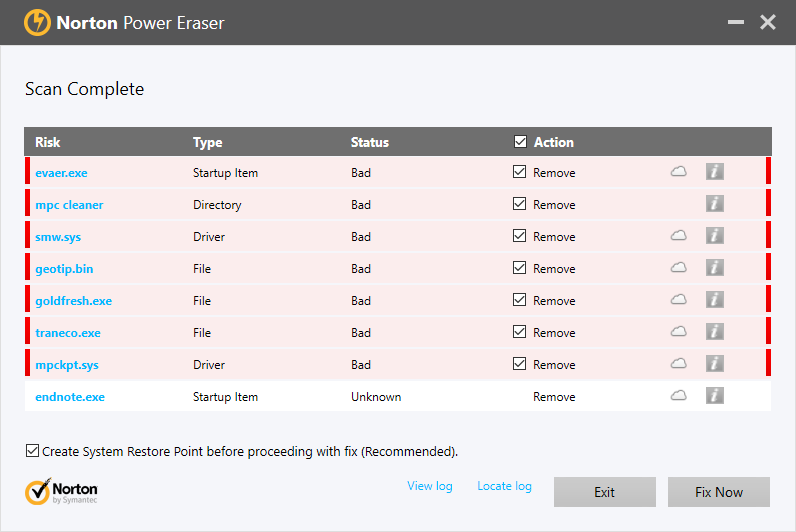Open the goldfresh.exe risk link
The width and height of the screenshot is (796, 532).
[x=73, y=301]
